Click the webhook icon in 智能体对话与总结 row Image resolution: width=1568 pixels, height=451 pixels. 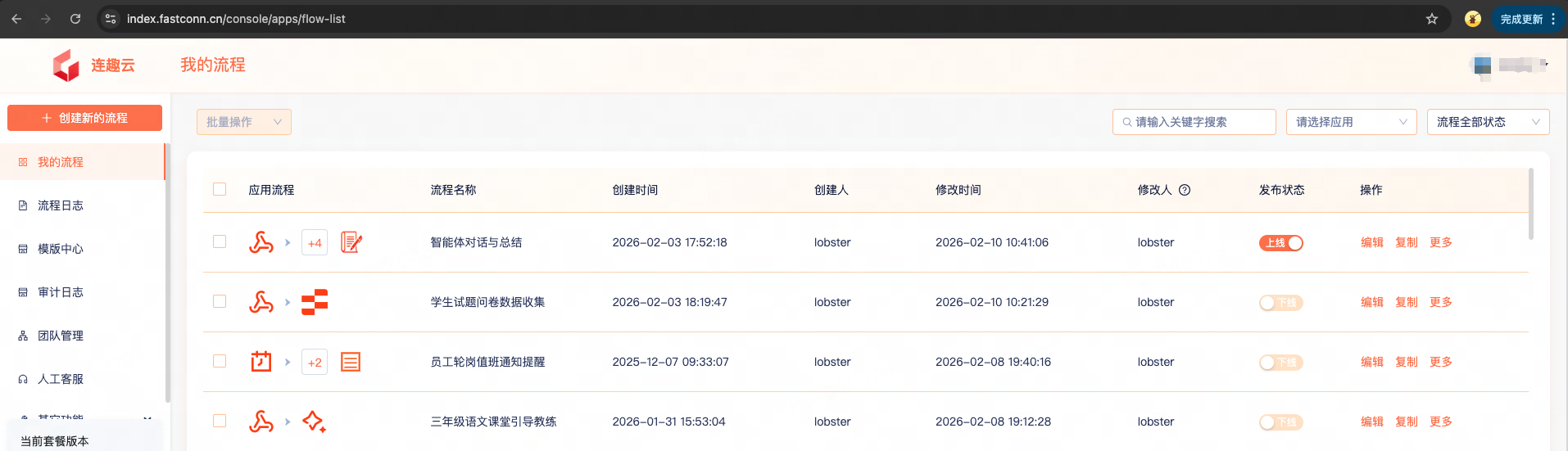[261, 242]
